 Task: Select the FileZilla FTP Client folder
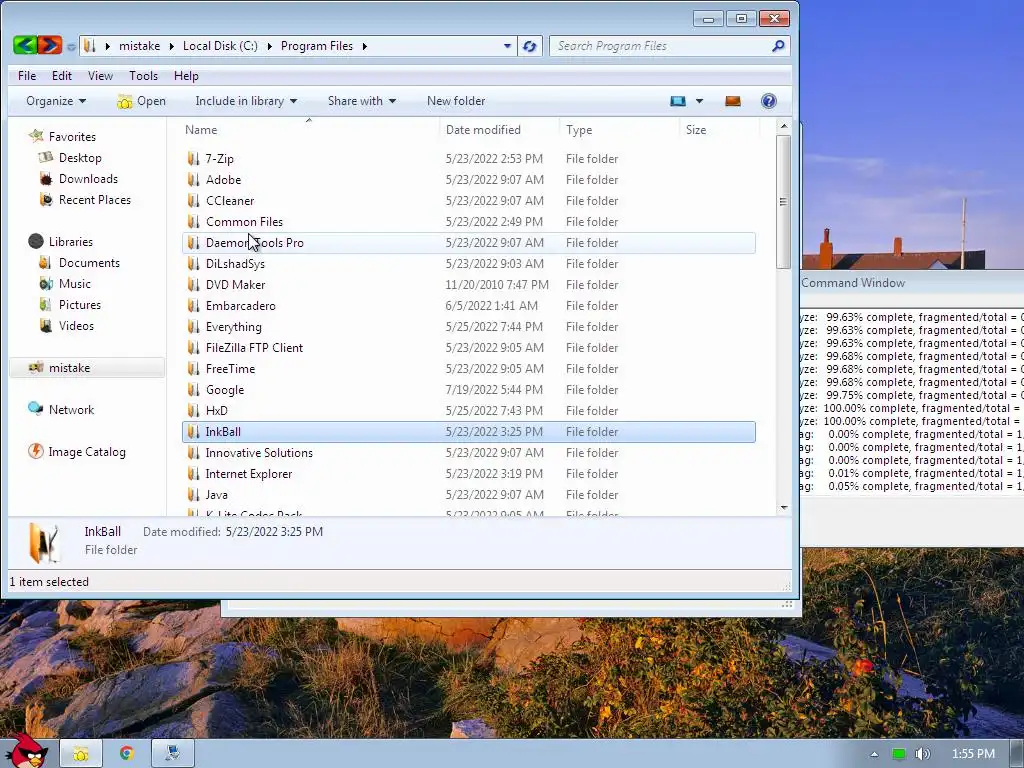(468, 347)
